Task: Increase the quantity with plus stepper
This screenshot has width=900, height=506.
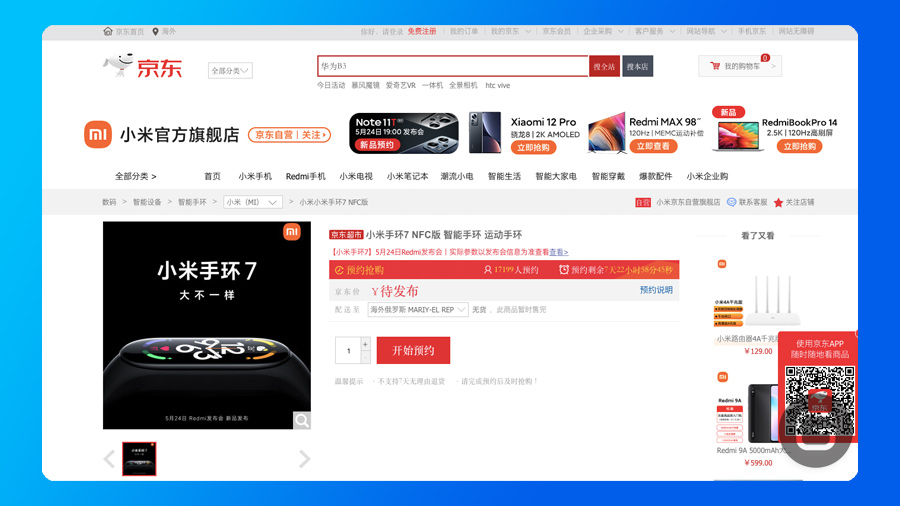Action: [365, 344]
